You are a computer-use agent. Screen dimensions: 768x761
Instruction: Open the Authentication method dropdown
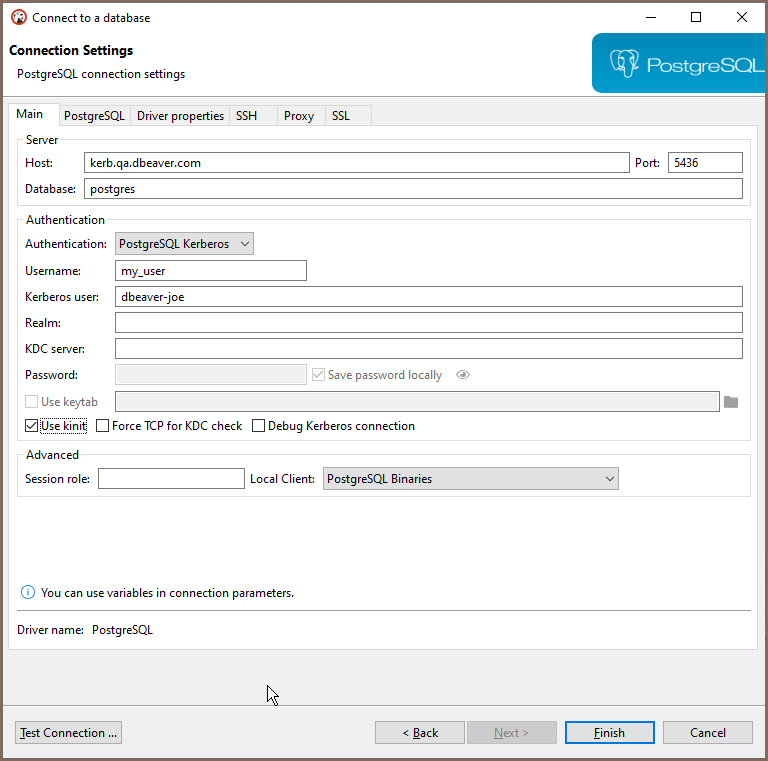point(184,243)
